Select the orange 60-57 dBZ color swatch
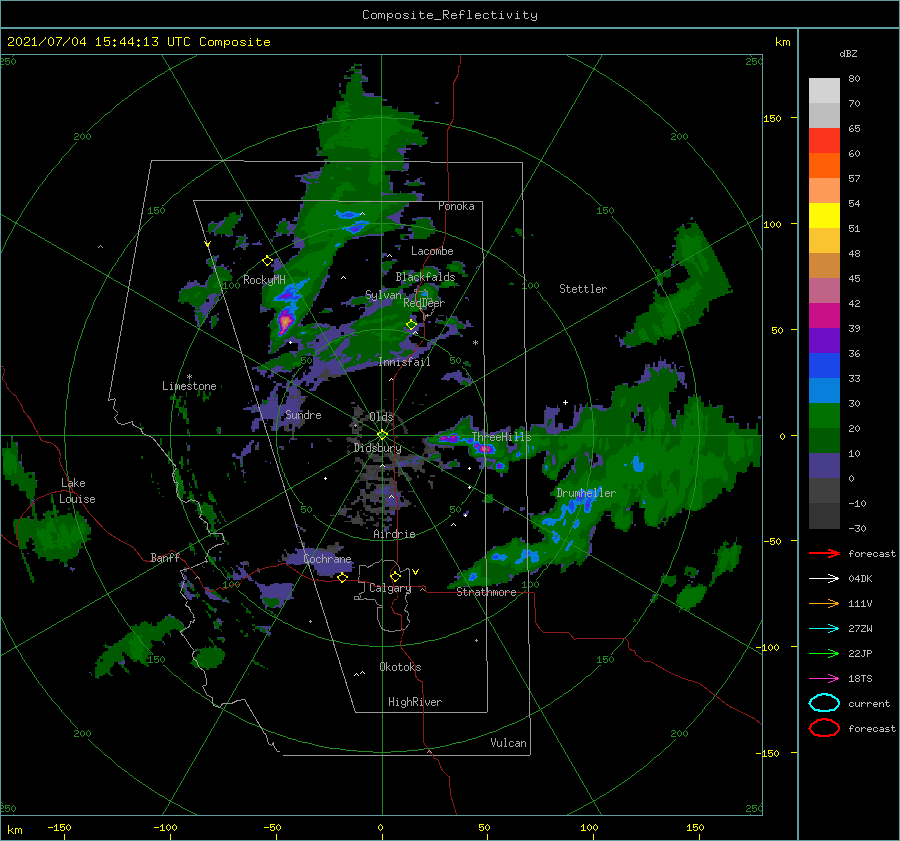 tap(824, 166)
